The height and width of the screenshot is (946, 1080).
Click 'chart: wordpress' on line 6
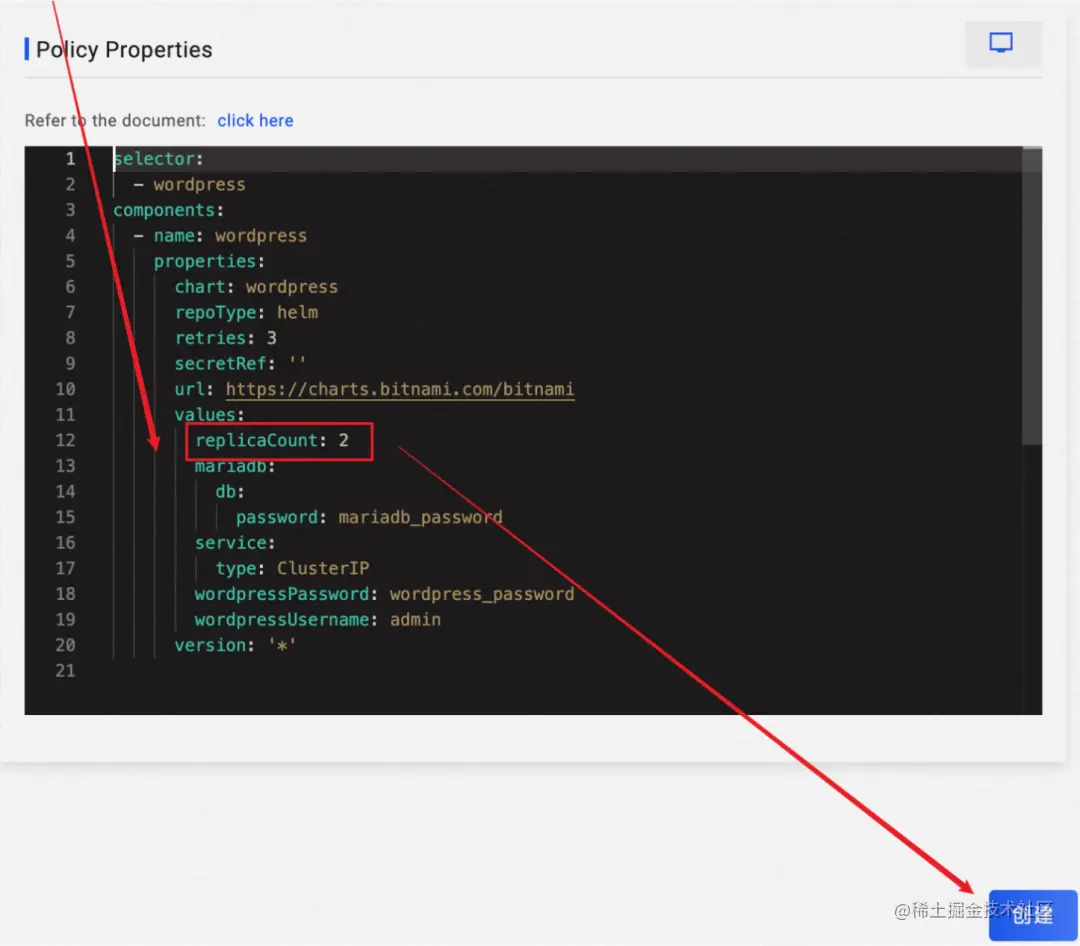[x=256, y=287]
